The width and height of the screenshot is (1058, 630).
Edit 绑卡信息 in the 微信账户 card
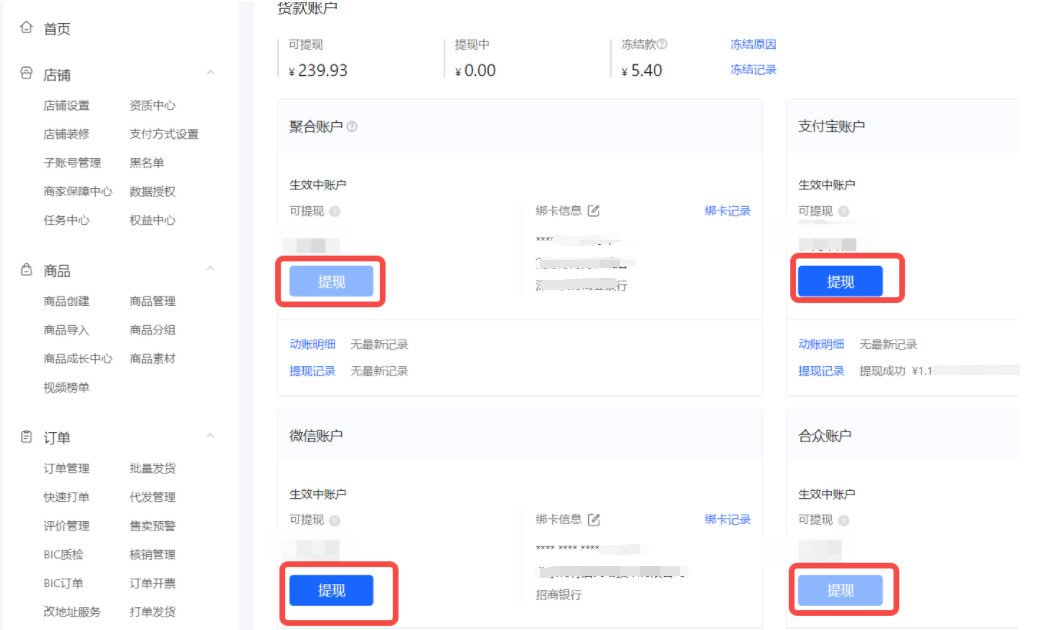(594, 519)
